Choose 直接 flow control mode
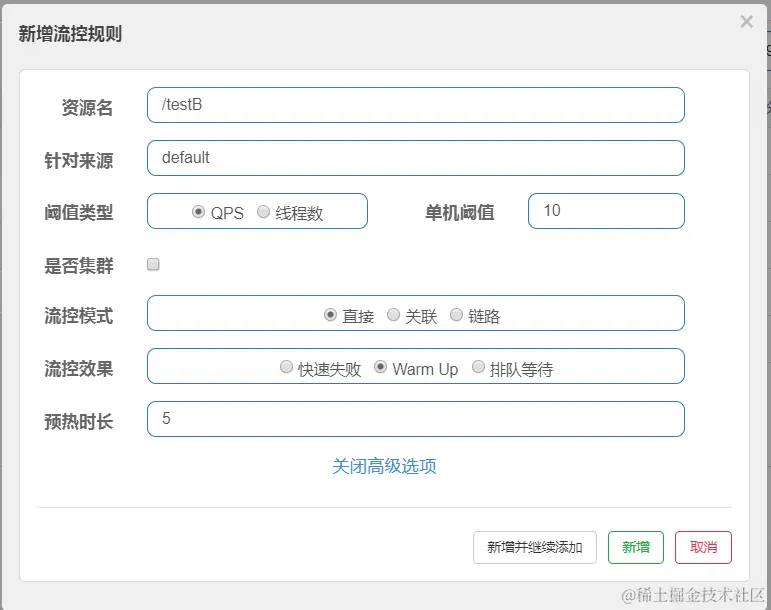This screenshot has height=610, width=771. coord(330,315)
